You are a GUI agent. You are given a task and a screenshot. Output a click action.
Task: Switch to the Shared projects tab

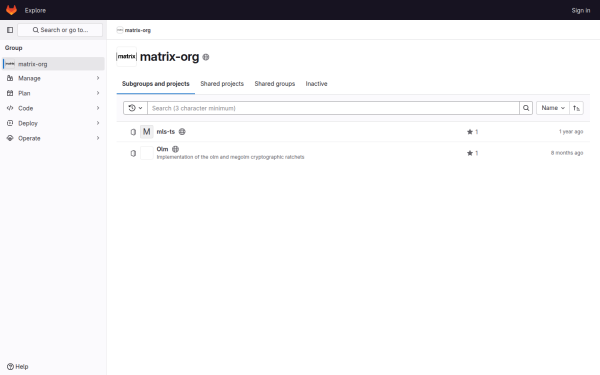(222, 84)
